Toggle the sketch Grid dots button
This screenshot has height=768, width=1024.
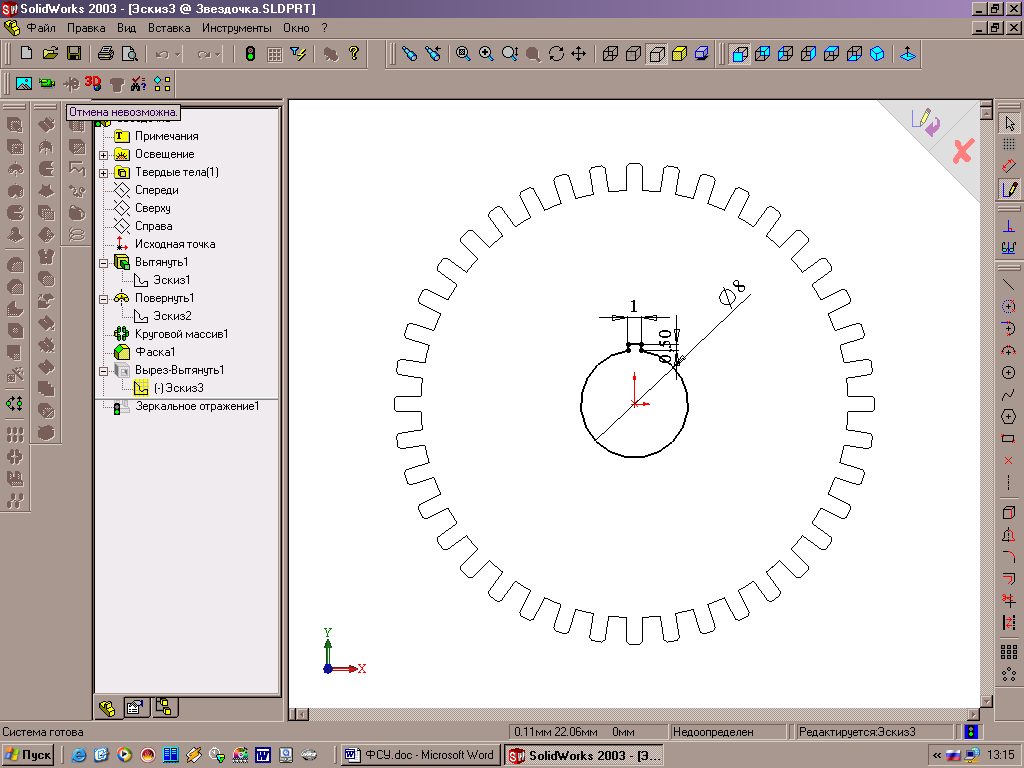[x=1009, y=144]
